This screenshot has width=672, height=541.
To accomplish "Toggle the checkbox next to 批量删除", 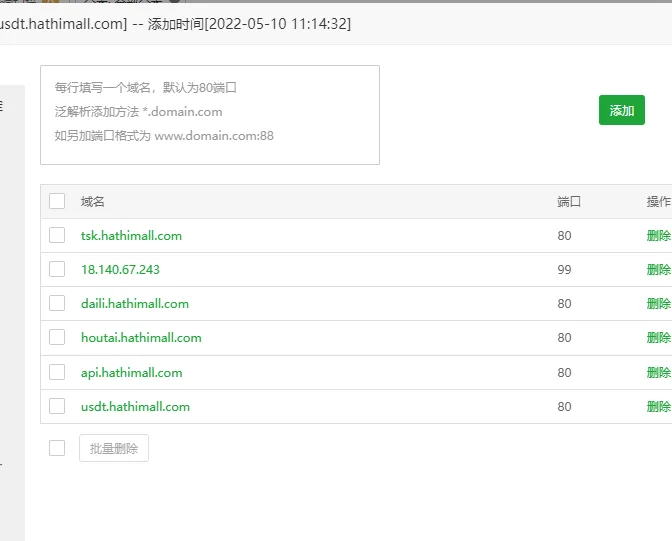I will coord(57,448).
